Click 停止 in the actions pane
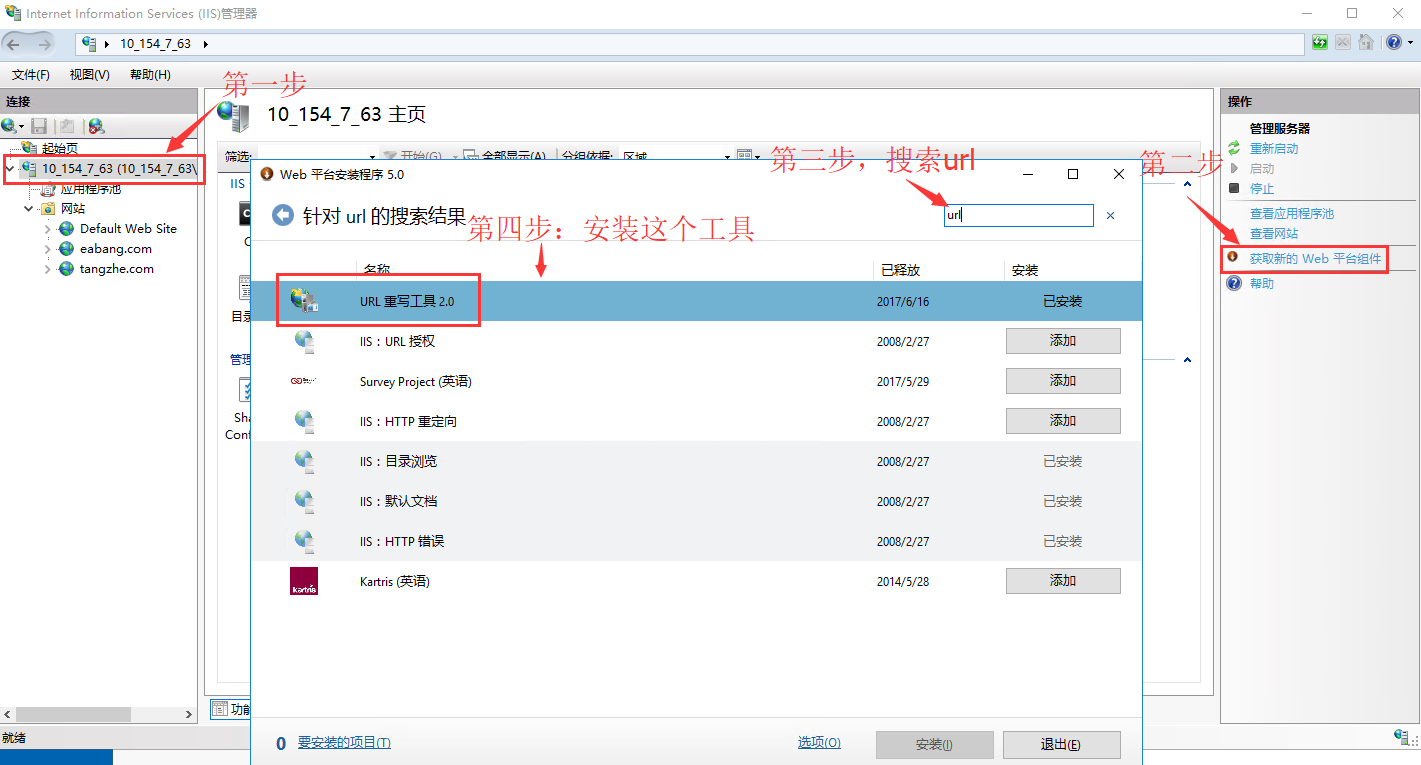This screenshot has height=765, width=1421. point(1262,188)
